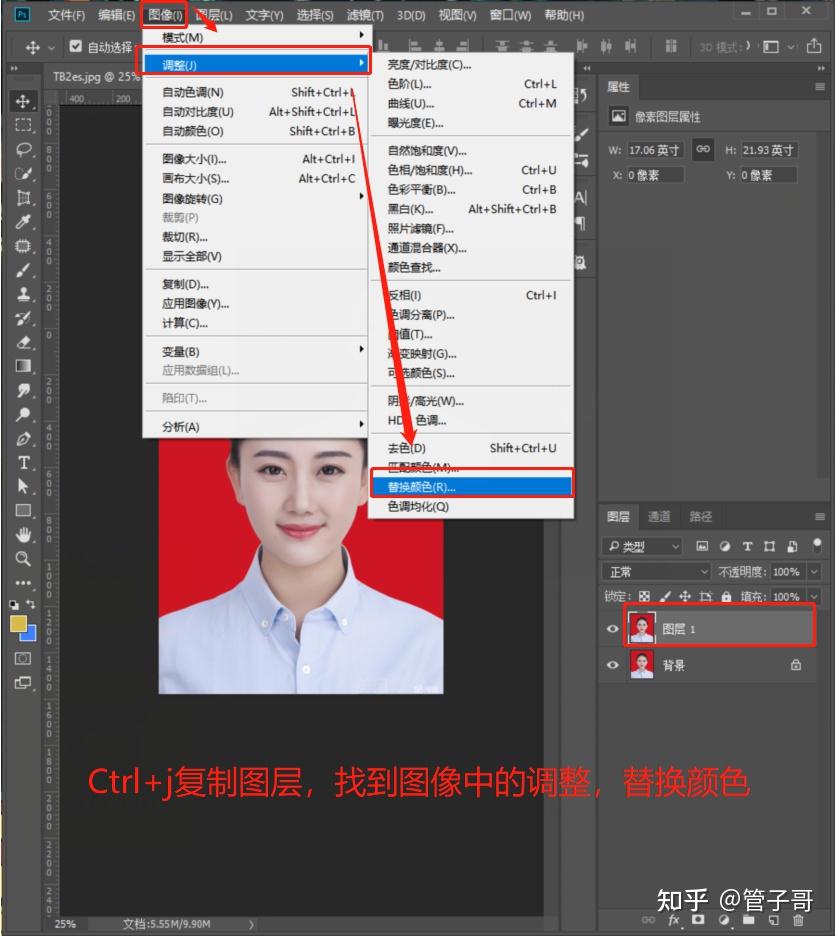Open the 类型 layer filter dropdown

point(643,546)
